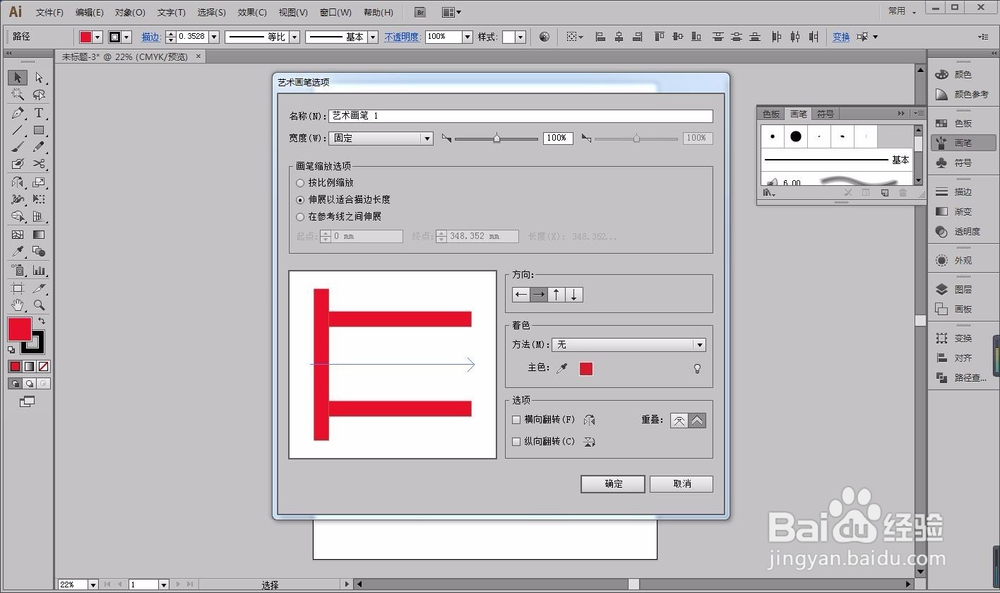The image size is (1000, 593).
Task: Select the Artboard tool
Action: pos(17,288)
